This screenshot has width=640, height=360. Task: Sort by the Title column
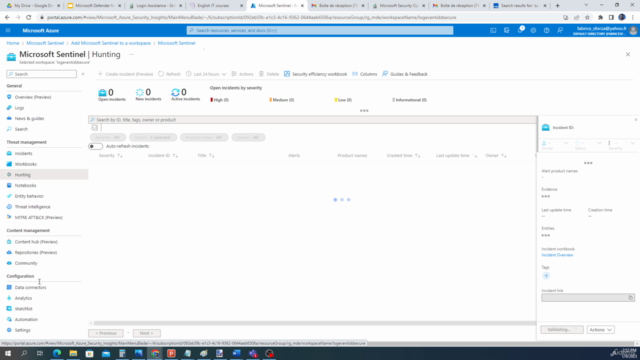206,156
